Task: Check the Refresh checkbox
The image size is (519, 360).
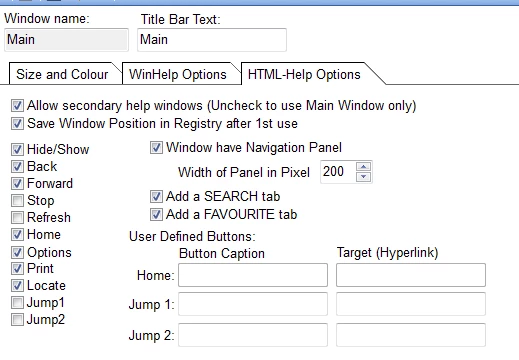Action: [x=17, y=218]
